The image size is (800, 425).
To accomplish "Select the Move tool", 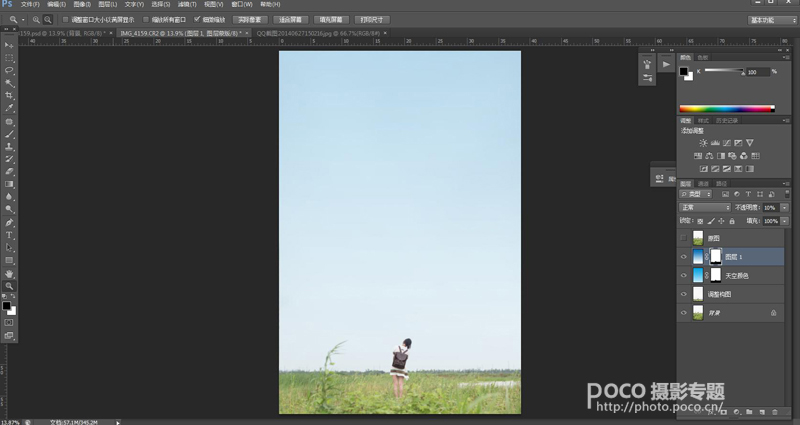I will pyautogui.click(x=9, y=46).
